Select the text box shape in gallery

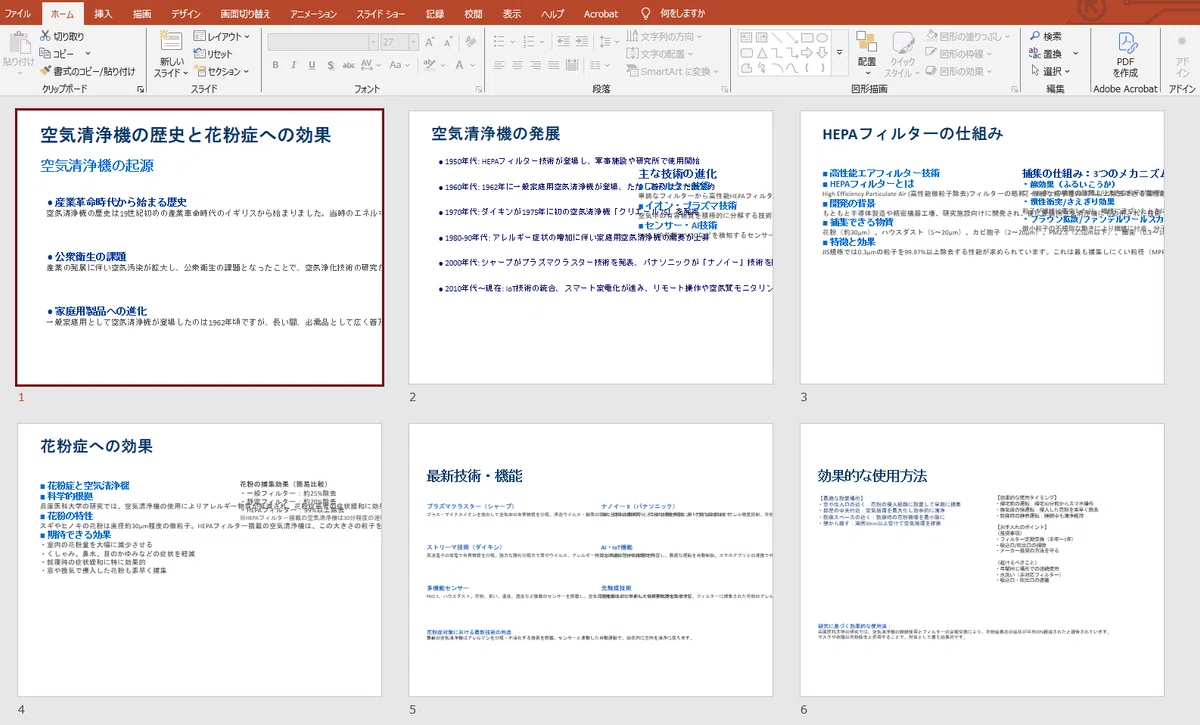tap(746, 37)
